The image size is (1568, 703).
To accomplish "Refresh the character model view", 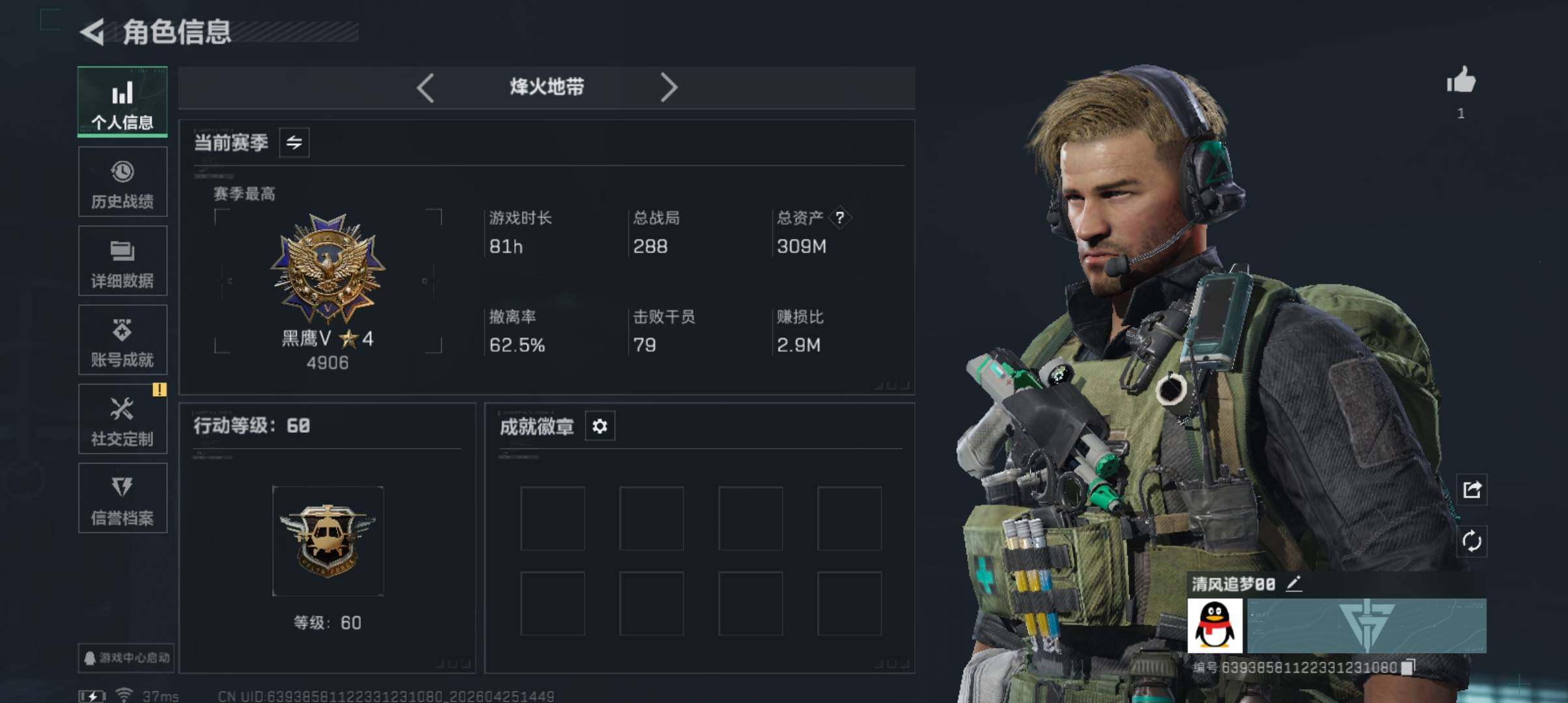I will tap(1472, 541).
